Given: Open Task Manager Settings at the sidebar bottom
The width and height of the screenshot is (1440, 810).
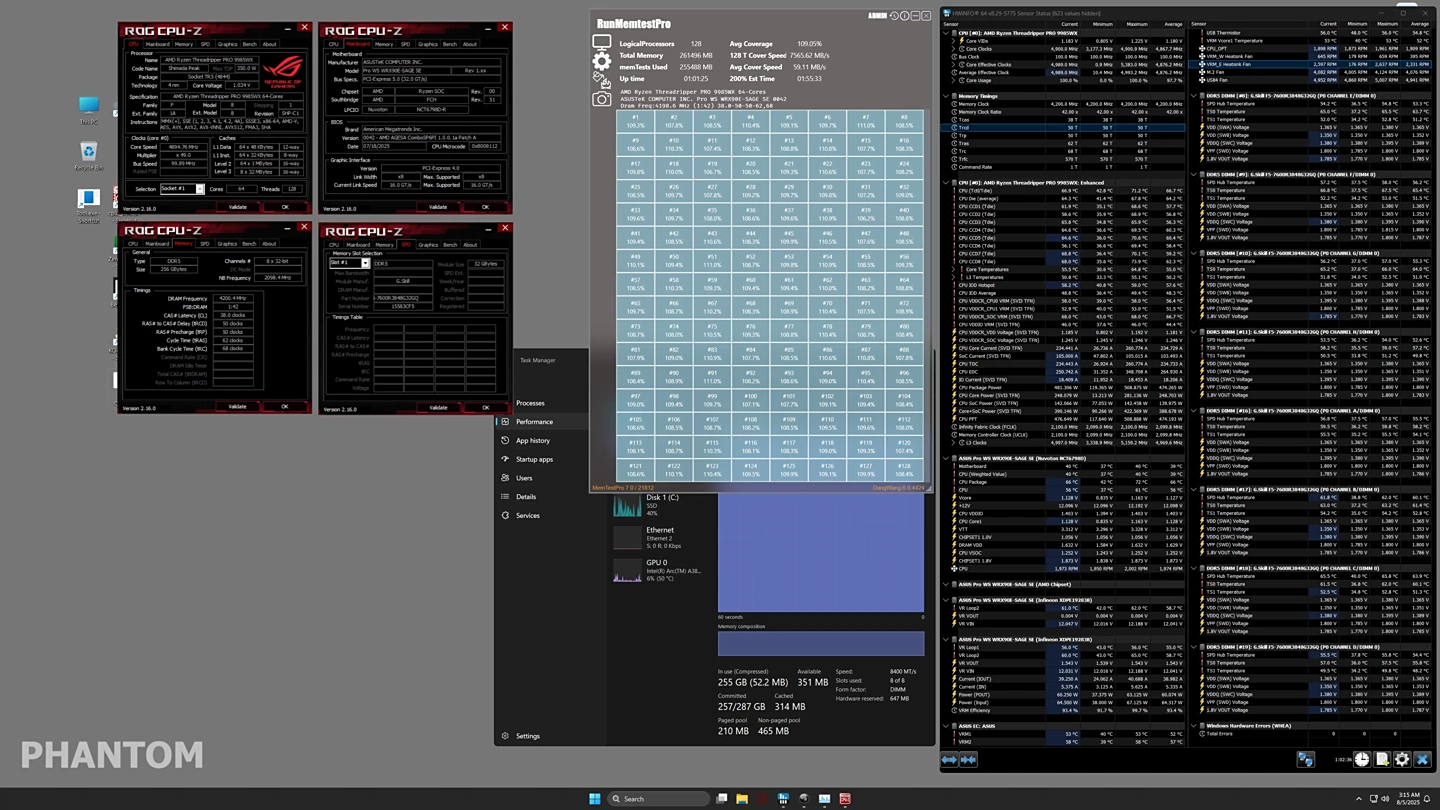Looking at the screenshot, I should [527, 736].
